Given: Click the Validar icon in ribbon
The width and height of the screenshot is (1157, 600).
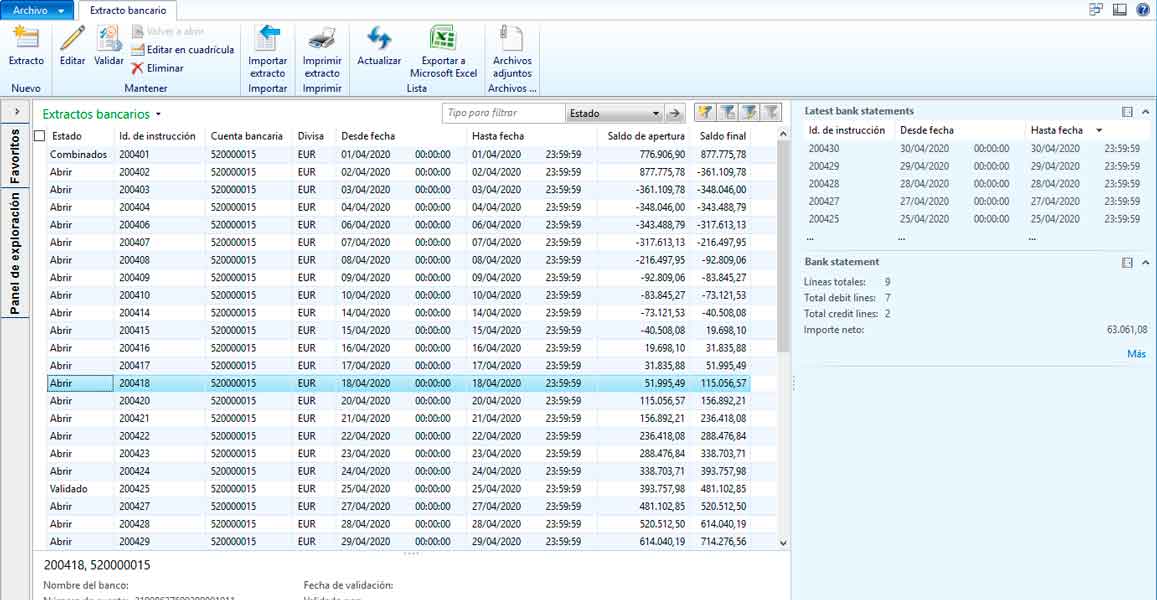Looking at the screenshot, I should click(x=109, y=40).
